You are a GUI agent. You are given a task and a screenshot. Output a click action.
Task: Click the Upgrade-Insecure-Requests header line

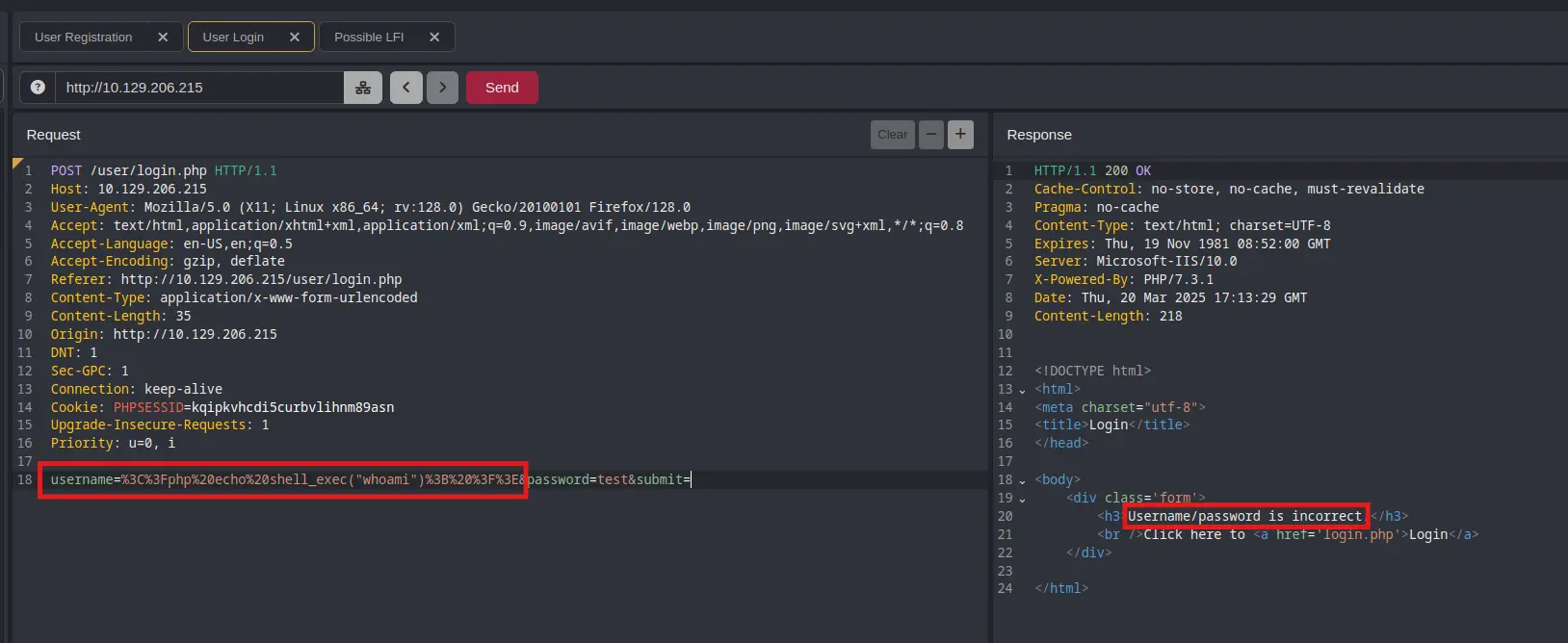pyautogui.click(x=160, y=424)
